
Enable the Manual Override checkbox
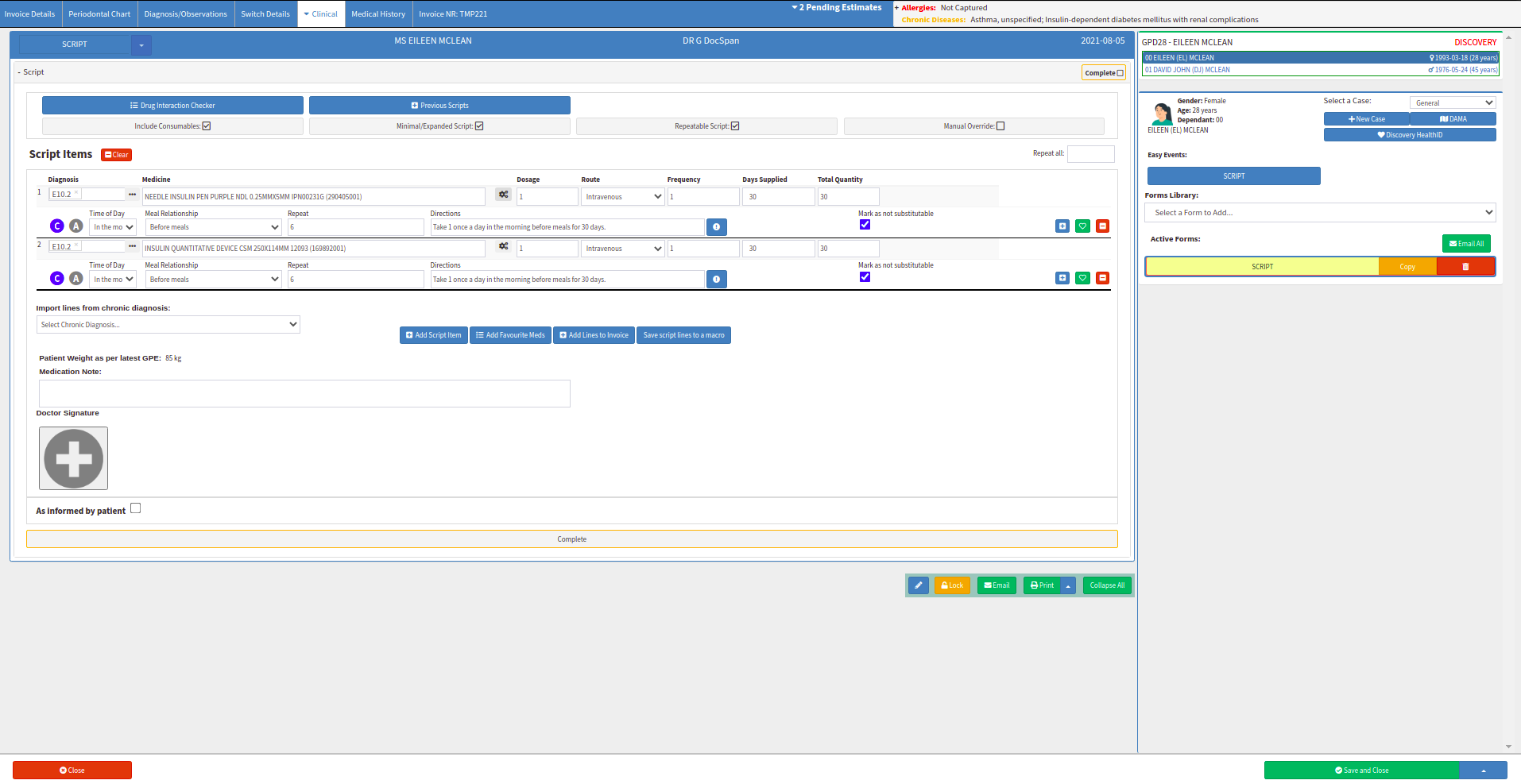pos(1000,126)
